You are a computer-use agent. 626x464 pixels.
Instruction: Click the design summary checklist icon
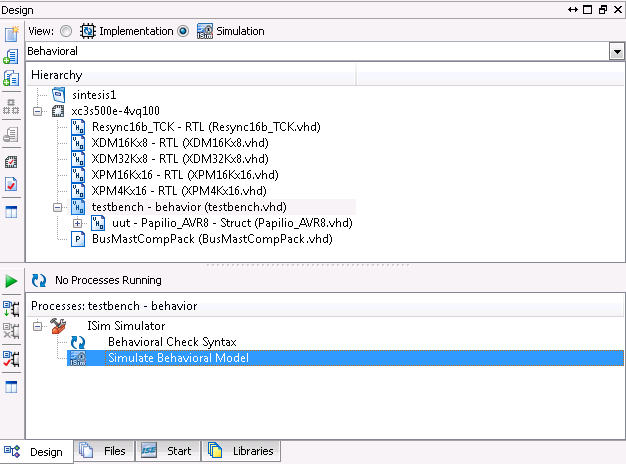(x=11, y=162)
